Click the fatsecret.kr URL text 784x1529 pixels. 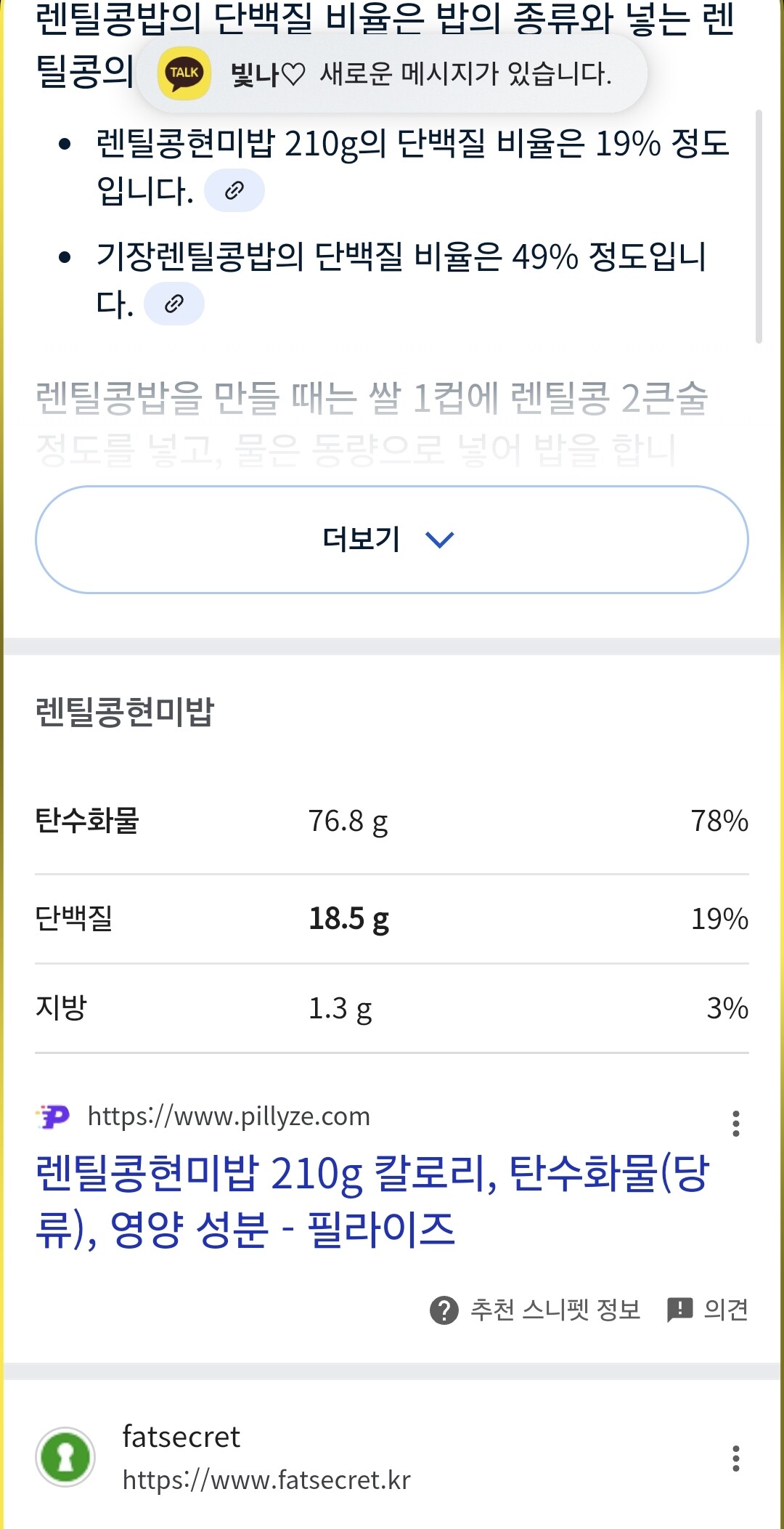tap(266, 1480)
